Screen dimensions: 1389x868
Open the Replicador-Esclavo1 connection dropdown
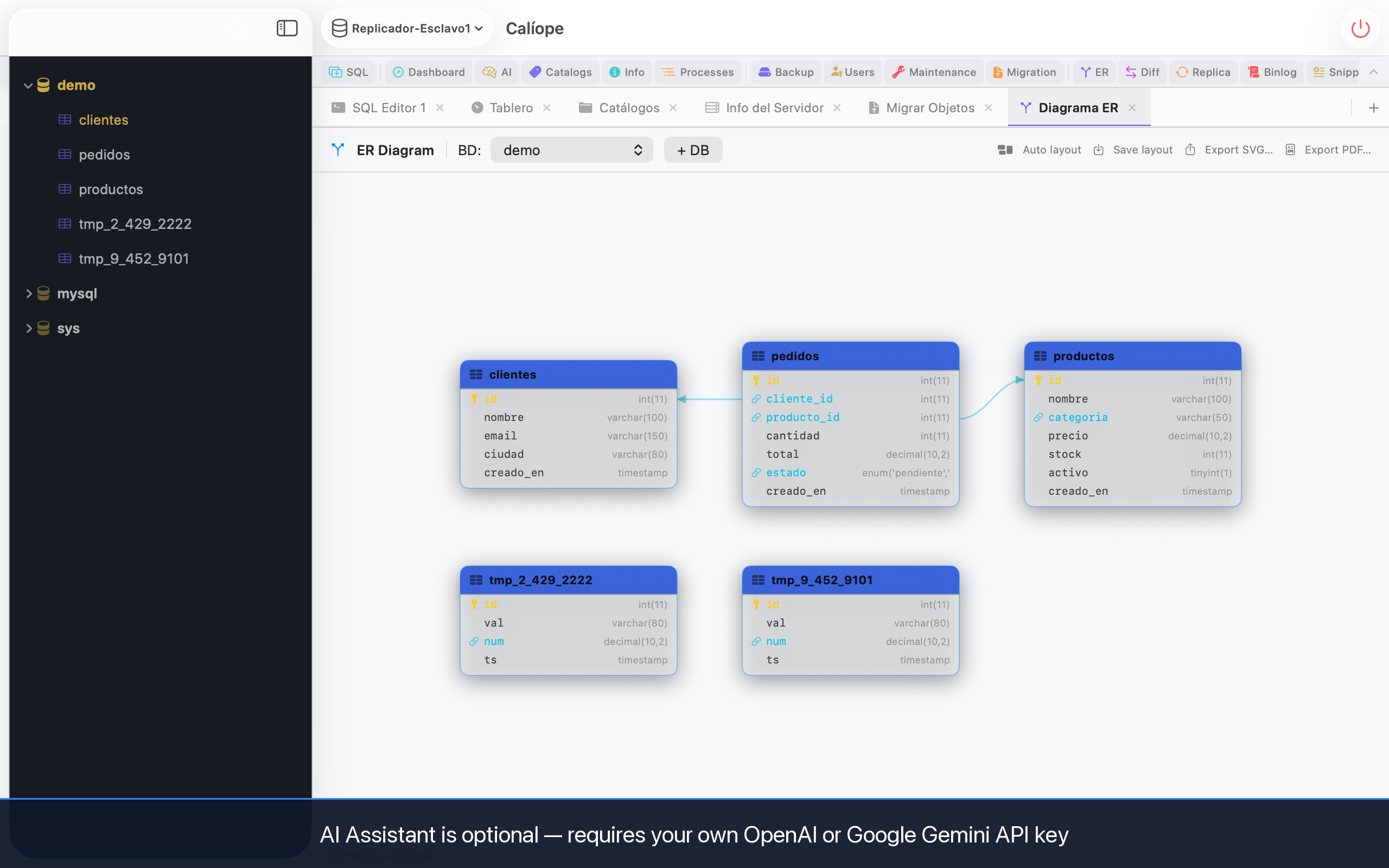coord(407,28)
